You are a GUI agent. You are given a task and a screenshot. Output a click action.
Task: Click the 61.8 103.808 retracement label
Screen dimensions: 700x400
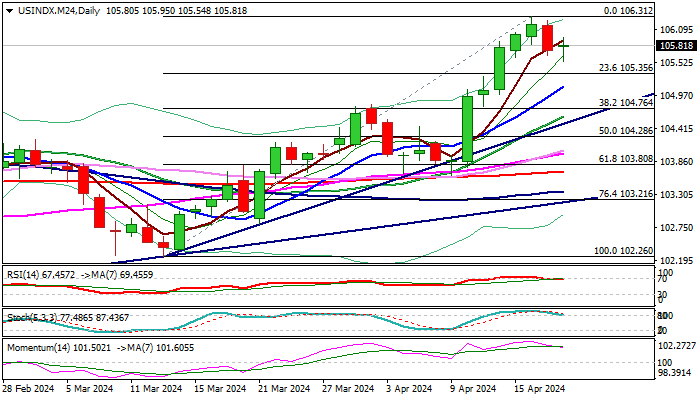626,159
